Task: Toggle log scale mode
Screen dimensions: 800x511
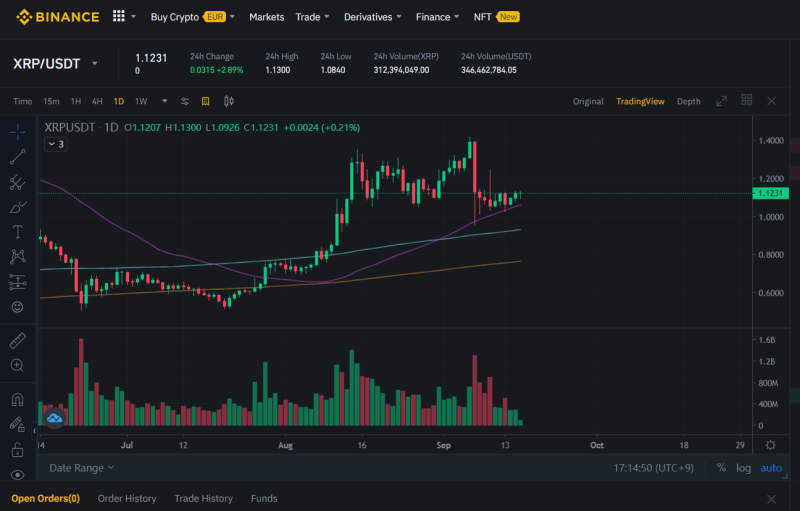Action: click(743, 468)
